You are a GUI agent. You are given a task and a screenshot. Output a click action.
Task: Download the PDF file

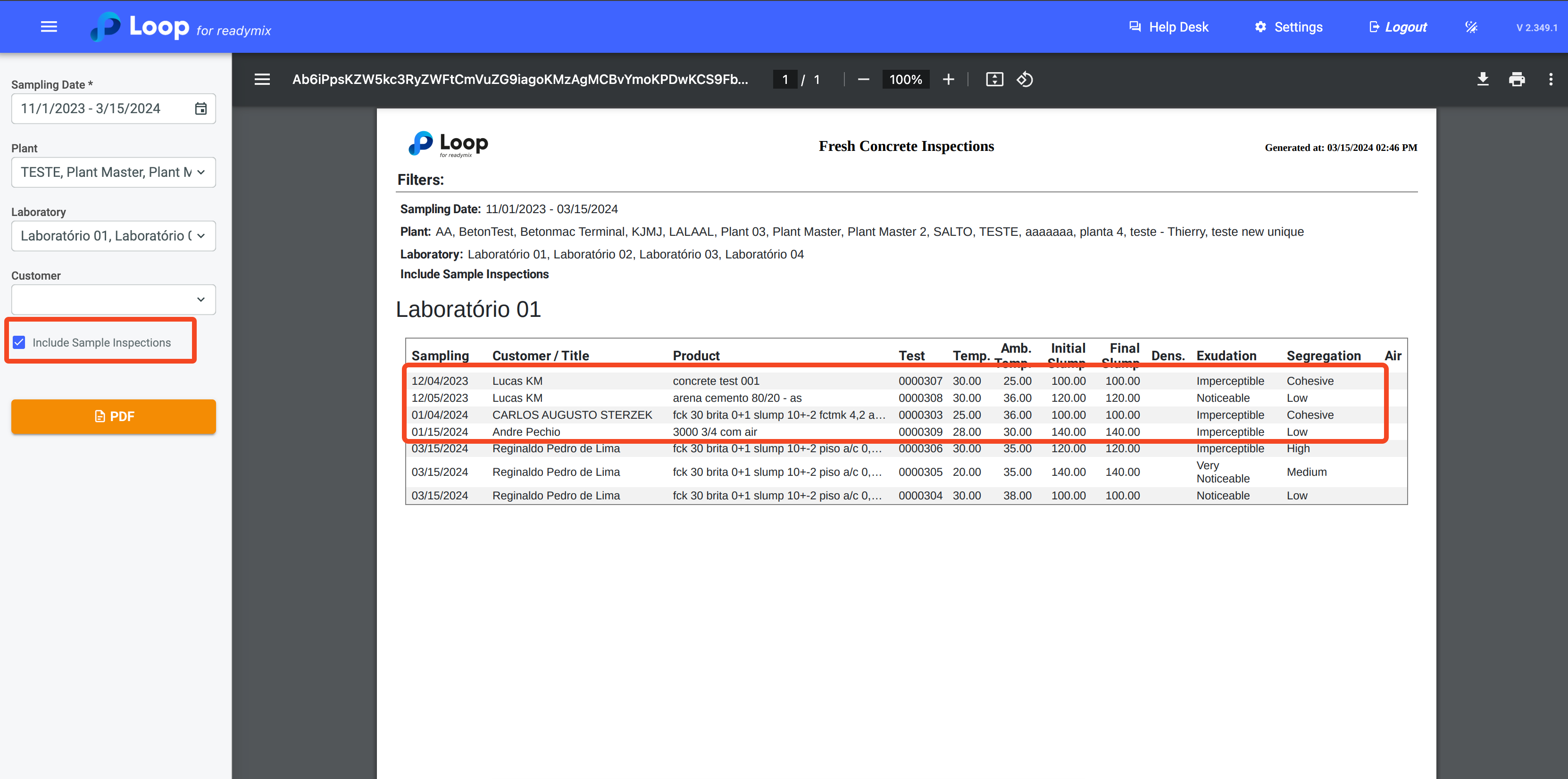(x=1483, y=80)
